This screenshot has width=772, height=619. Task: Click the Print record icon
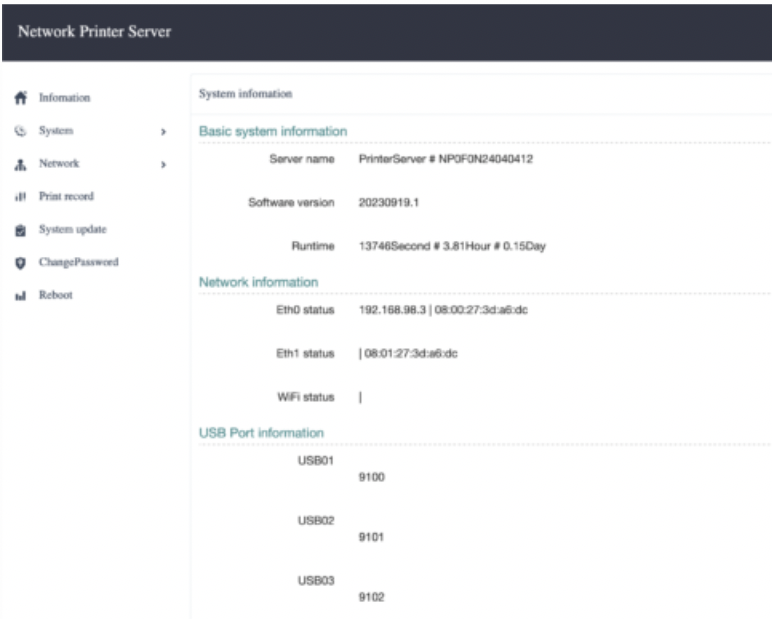point(18,197)
